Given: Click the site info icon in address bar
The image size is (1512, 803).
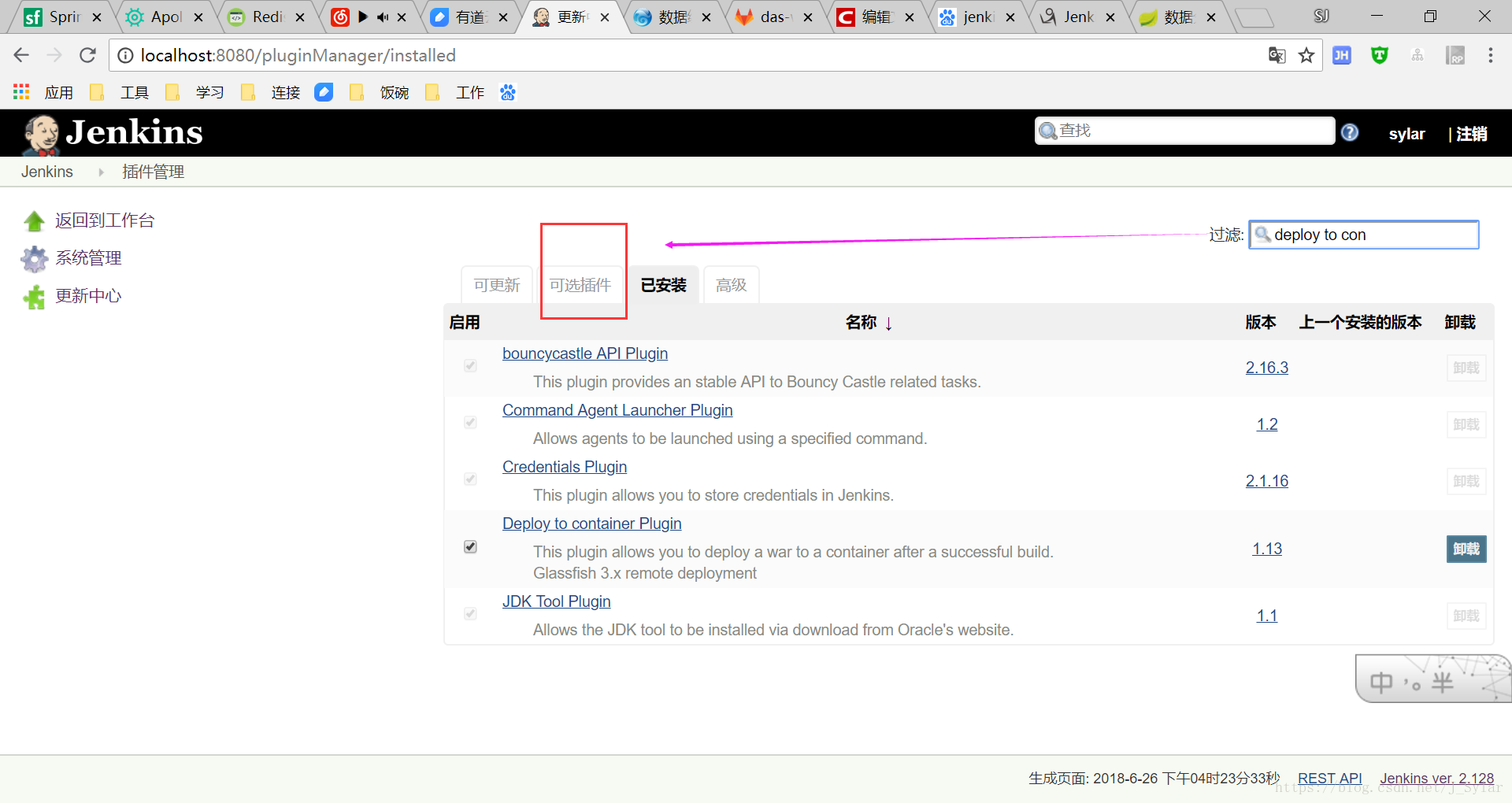Looking at the screenshot, I should coord(124,55).
